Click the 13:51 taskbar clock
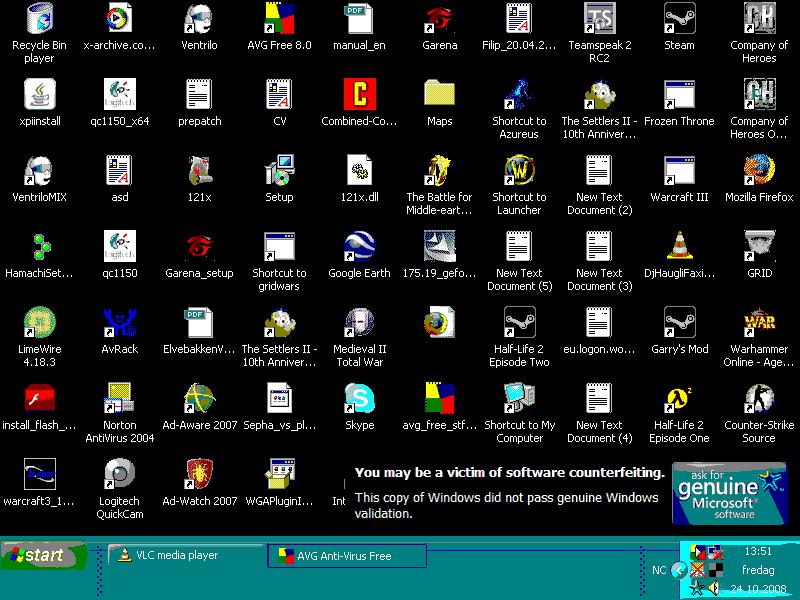 [758, 551]
